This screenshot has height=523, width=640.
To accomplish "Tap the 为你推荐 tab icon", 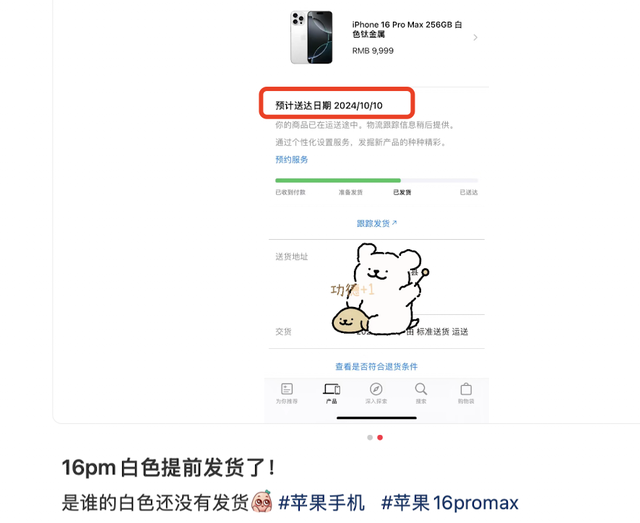I will coord(287,389).
